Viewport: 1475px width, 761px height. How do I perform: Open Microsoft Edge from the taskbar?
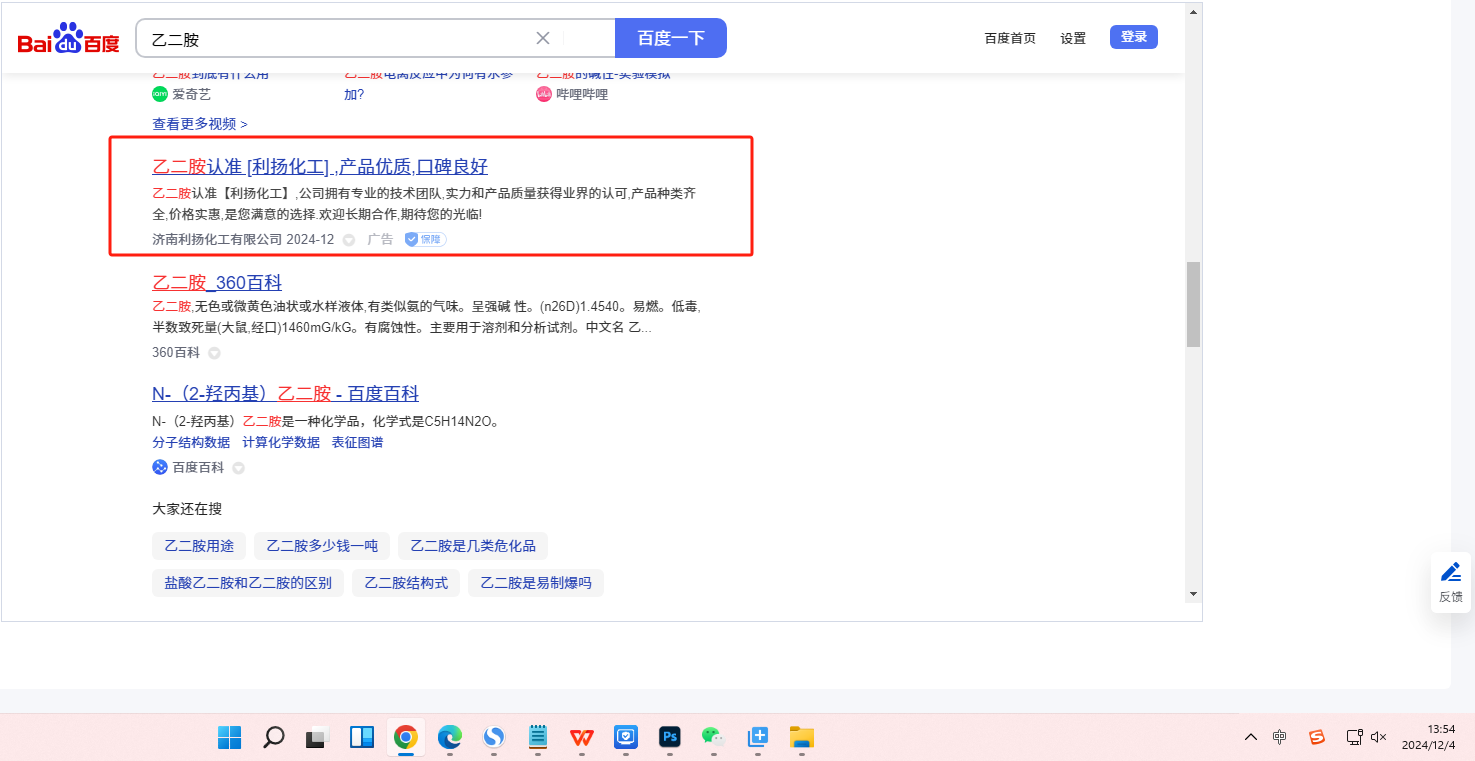pos(449,737)
